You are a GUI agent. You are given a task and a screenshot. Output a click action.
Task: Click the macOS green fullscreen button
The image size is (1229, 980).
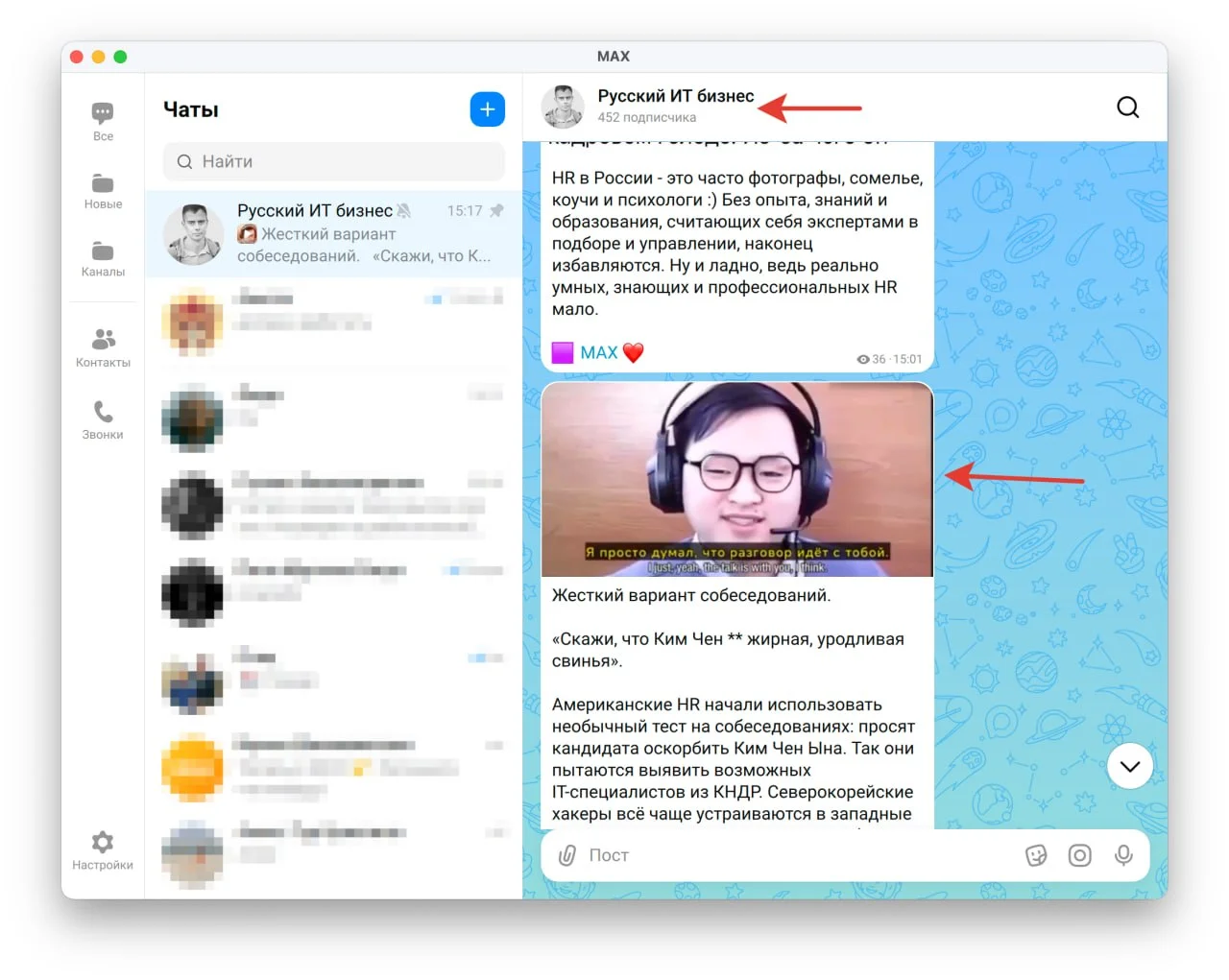tap(120, 57)
